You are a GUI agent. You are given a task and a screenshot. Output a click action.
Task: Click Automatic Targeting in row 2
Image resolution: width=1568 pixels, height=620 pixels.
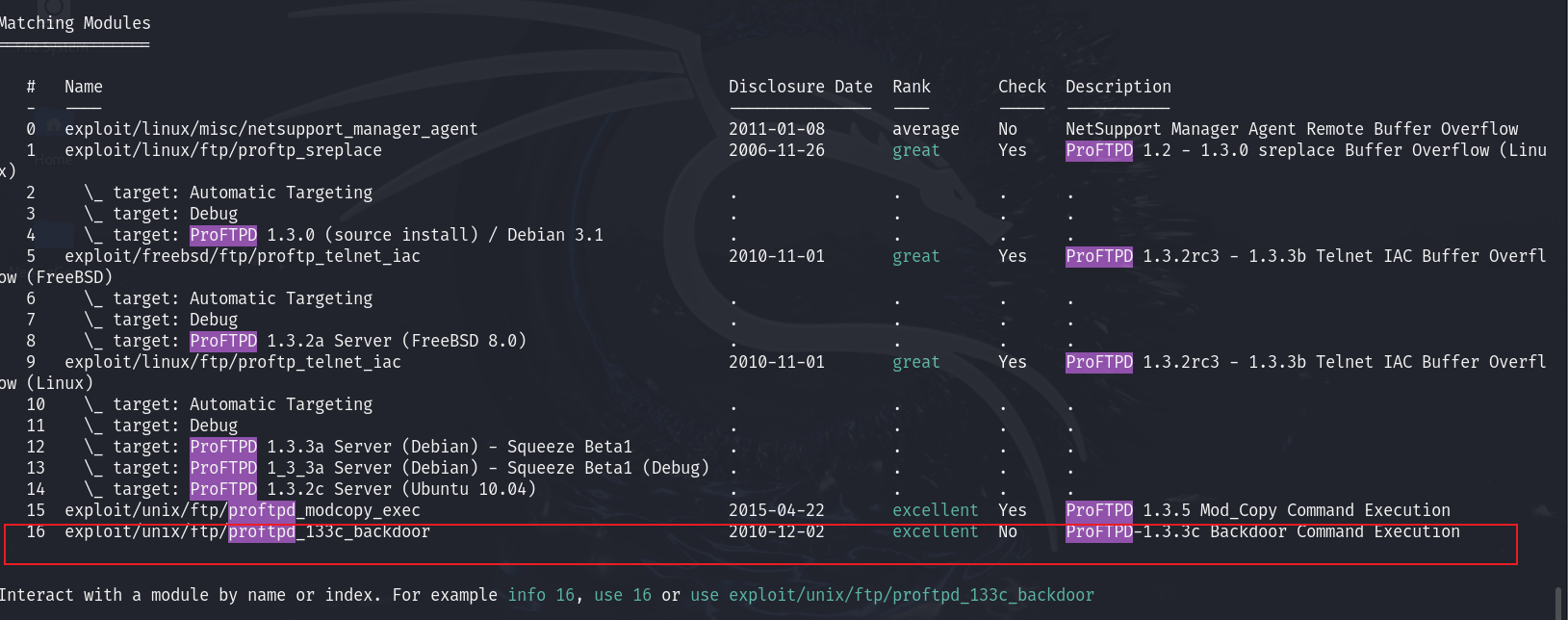[x=281, y=193]
